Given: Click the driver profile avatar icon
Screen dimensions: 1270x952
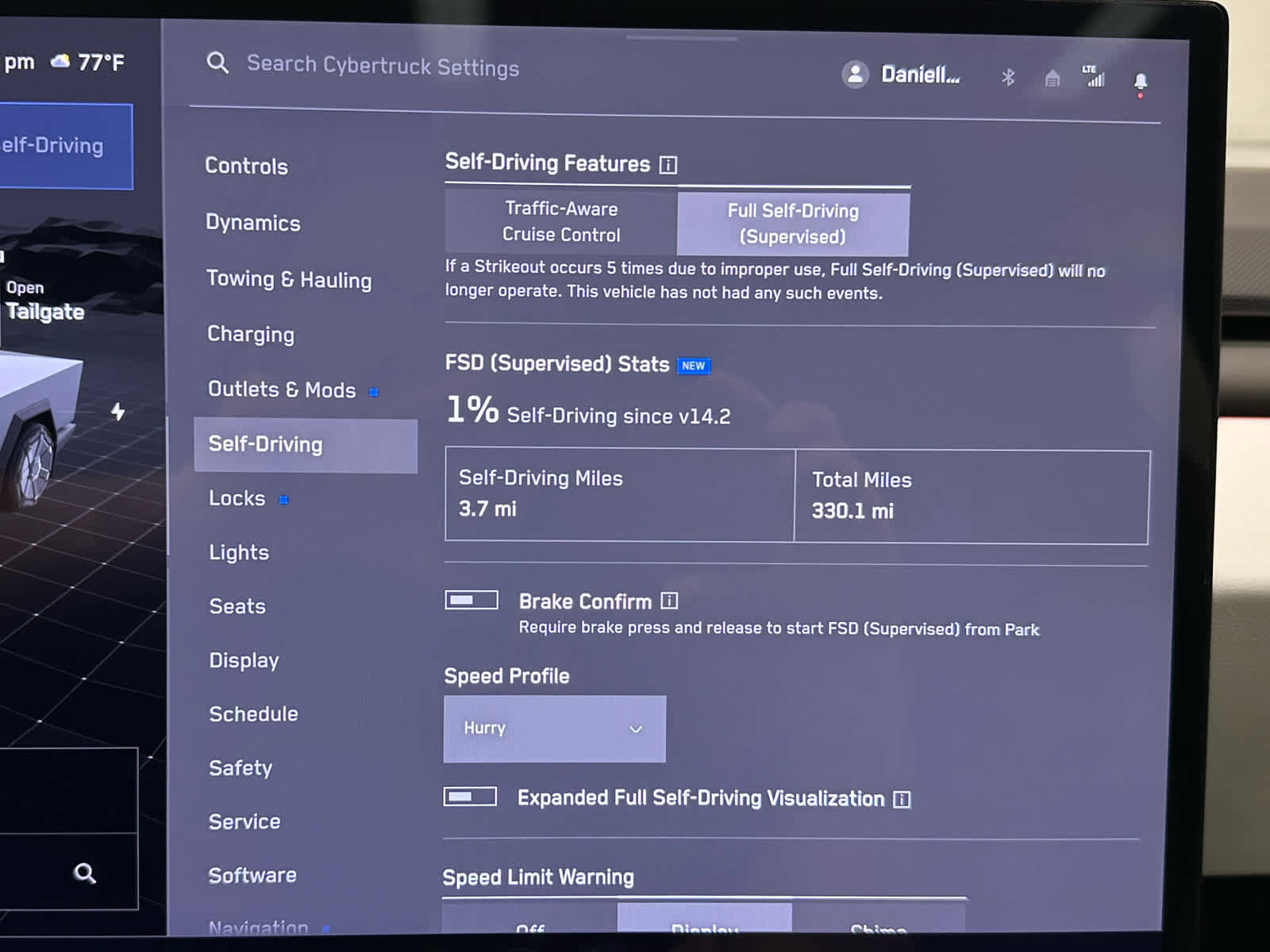Looking at the screenshot, I should 855,75.
